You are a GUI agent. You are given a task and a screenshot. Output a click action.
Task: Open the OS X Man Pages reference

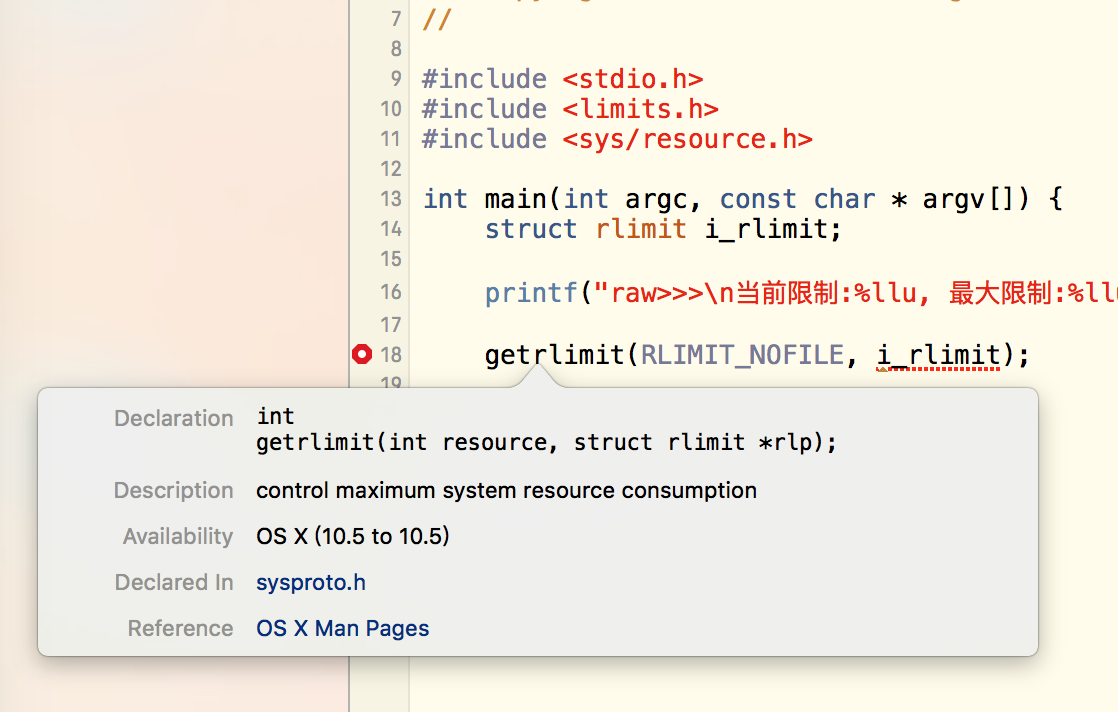tap(342, 628)
